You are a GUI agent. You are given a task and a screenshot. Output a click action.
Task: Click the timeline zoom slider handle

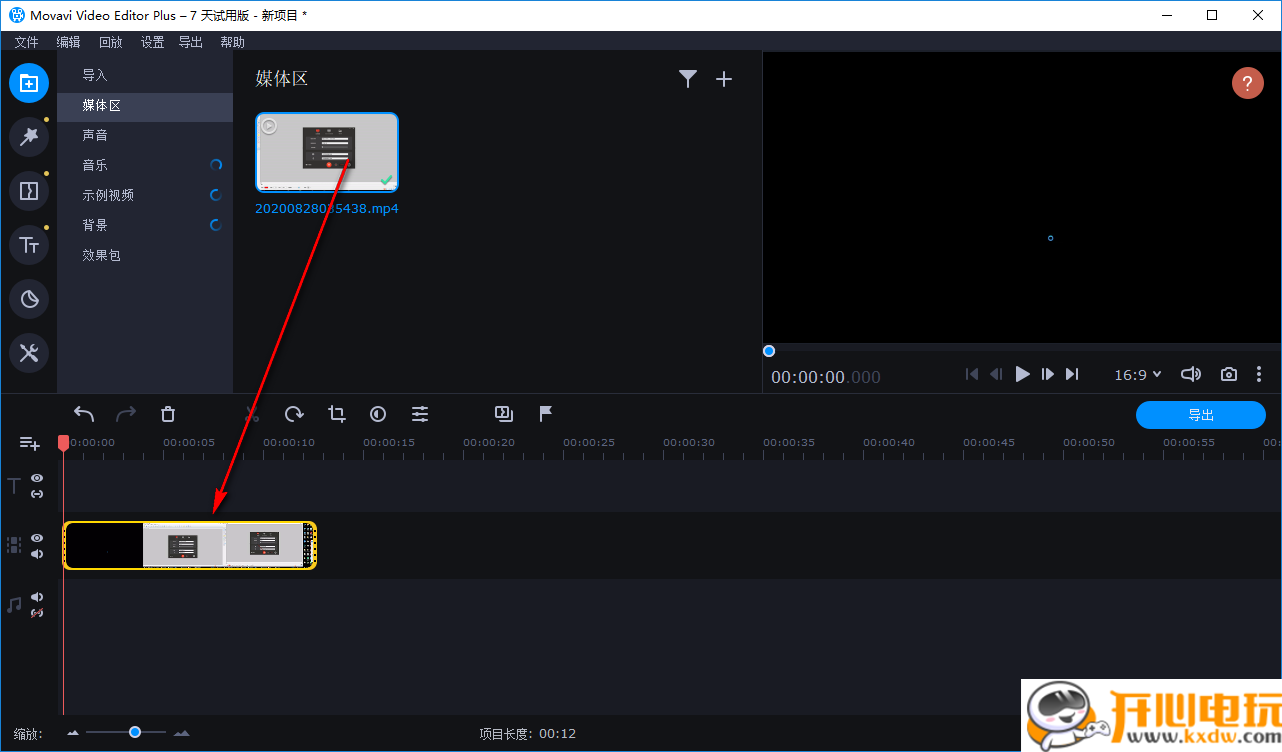point(135,733)
